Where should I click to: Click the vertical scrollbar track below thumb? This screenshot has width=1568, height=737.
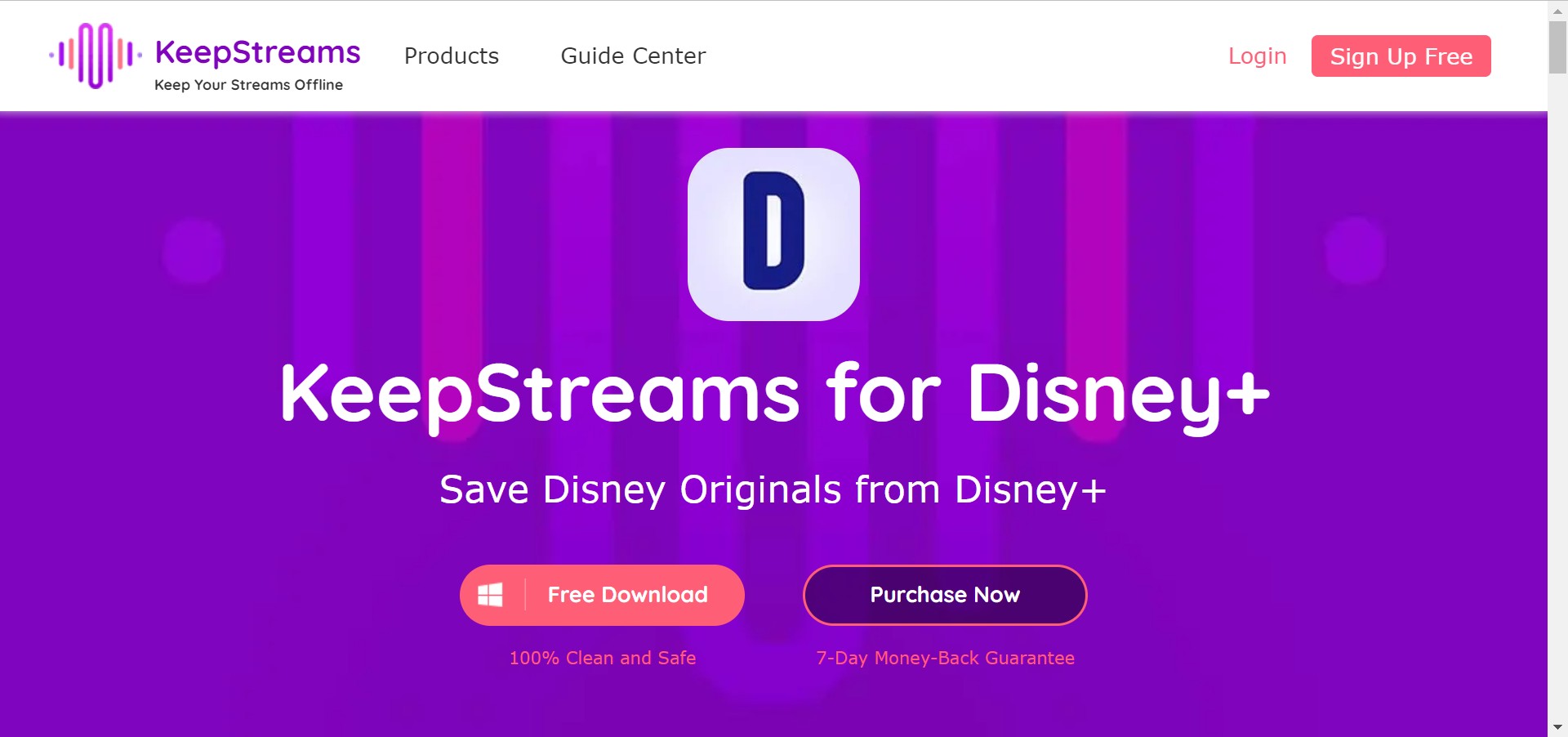[x=1557, y=392]
